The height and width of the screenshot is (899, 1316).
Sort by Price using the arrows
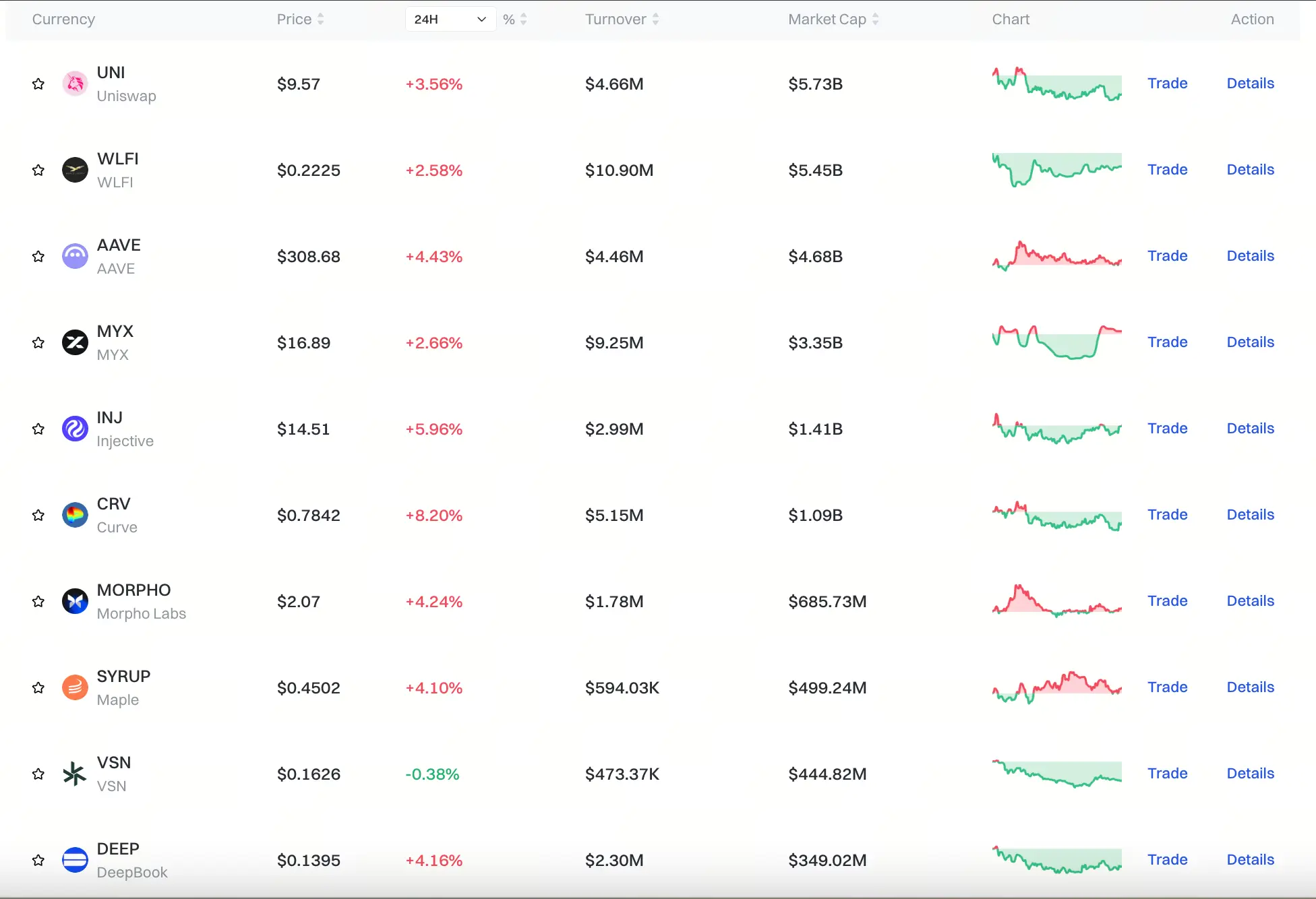pos(321,20)
